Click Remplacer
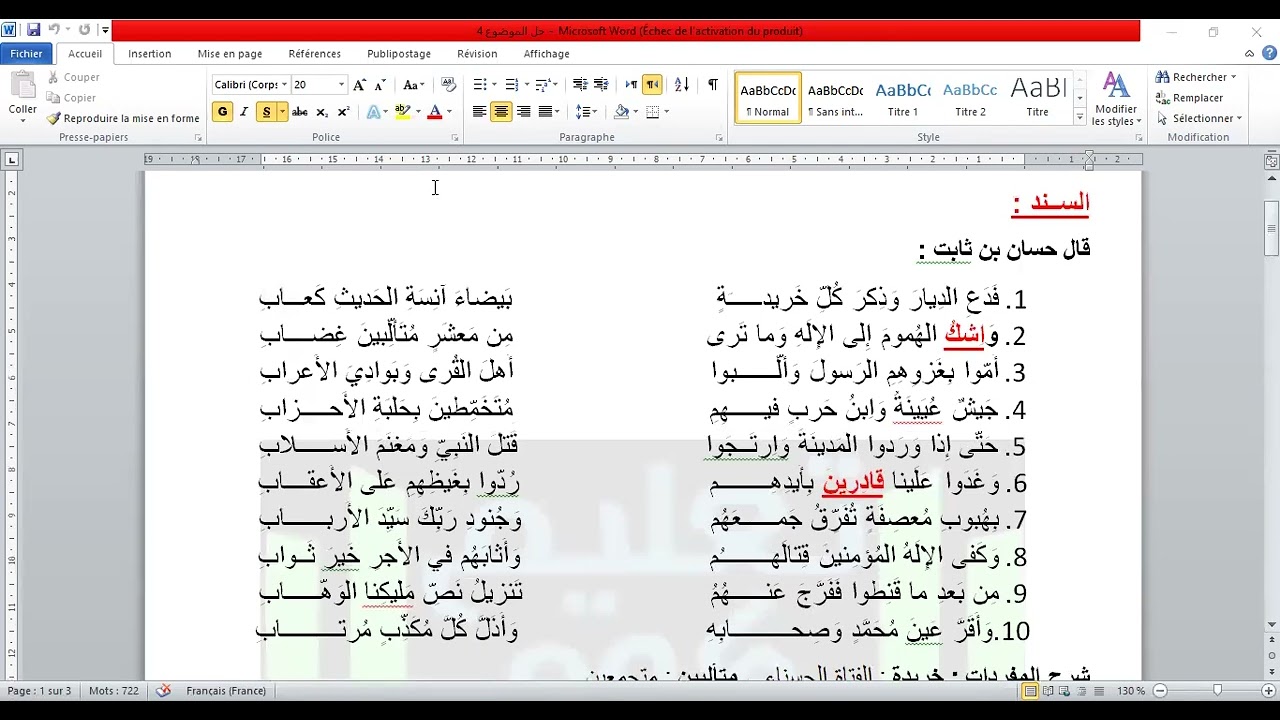This screenshot has width=1280, height=720. 1189,98
